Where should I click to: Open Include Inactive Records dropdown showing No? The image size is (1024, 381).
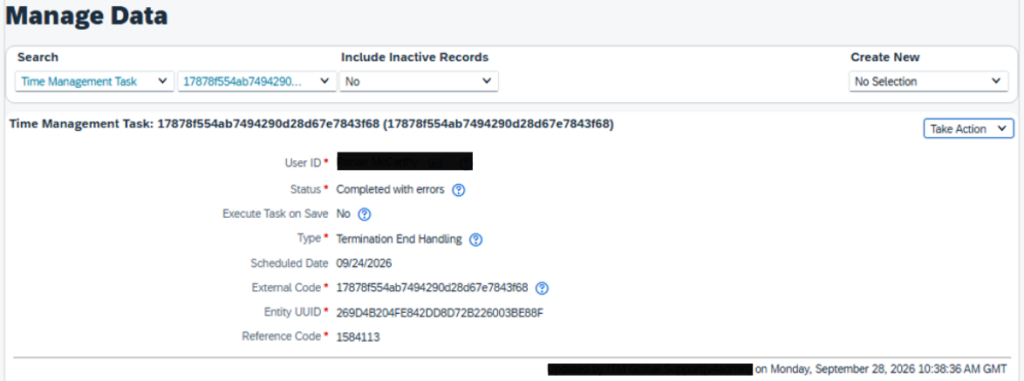pos(419,82)
